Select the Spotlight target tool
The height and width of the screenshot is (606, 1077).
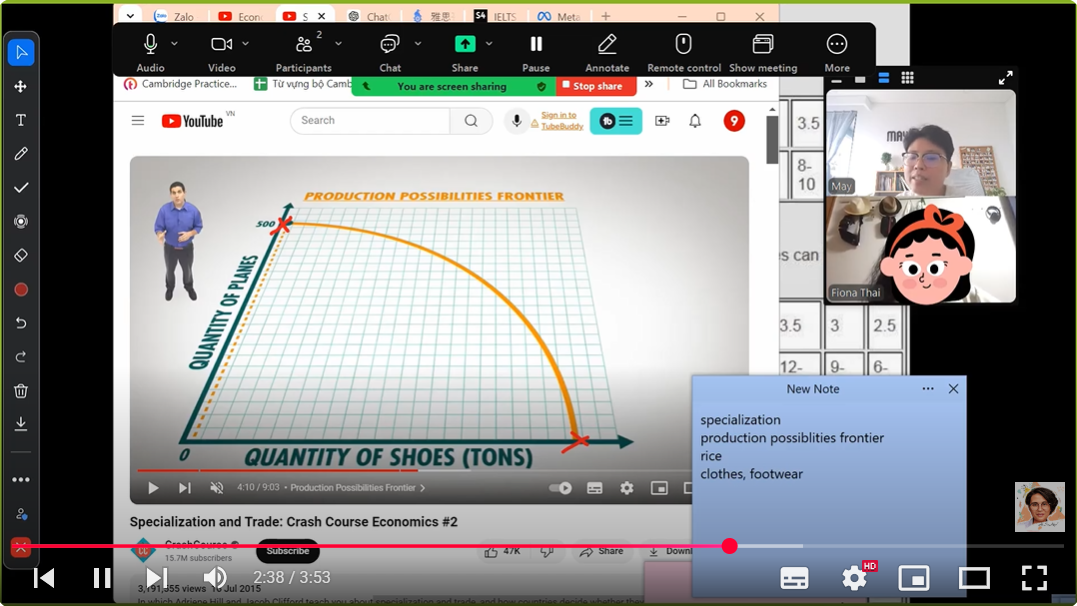click(21, 221)
